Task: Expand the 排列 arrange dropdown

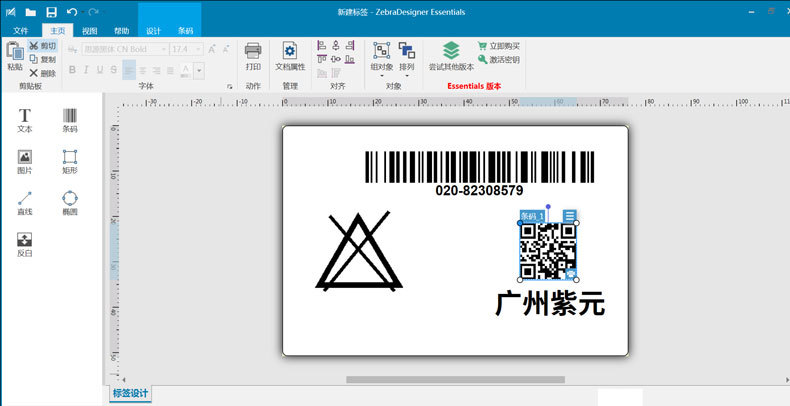Action: point(407,76)
